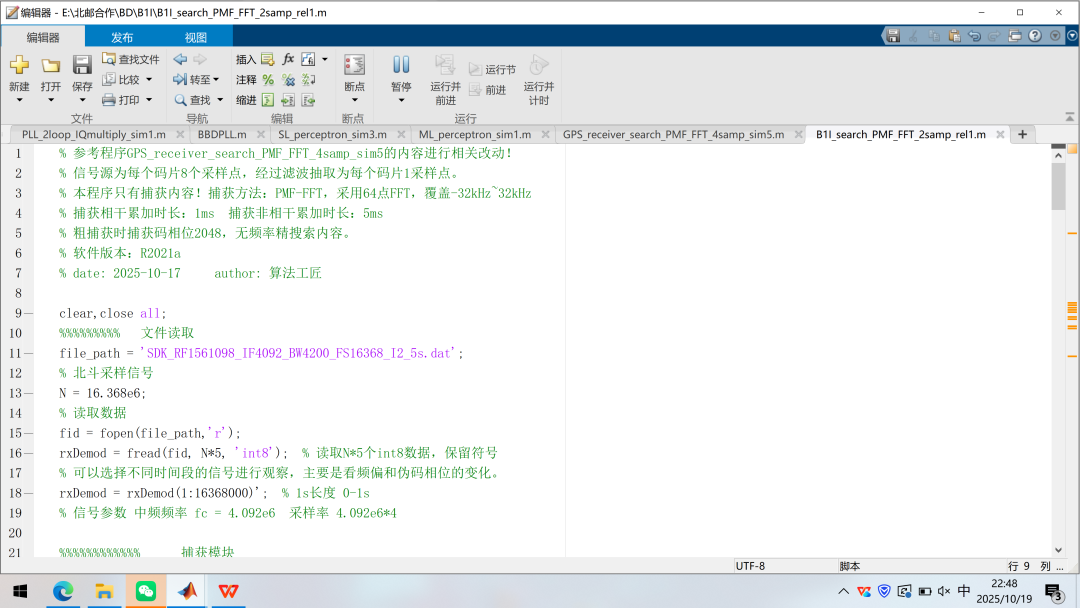Viewport: 1080px width, 608px height.
Task: Click the fx insert function icon
Action: click(288, 59)
